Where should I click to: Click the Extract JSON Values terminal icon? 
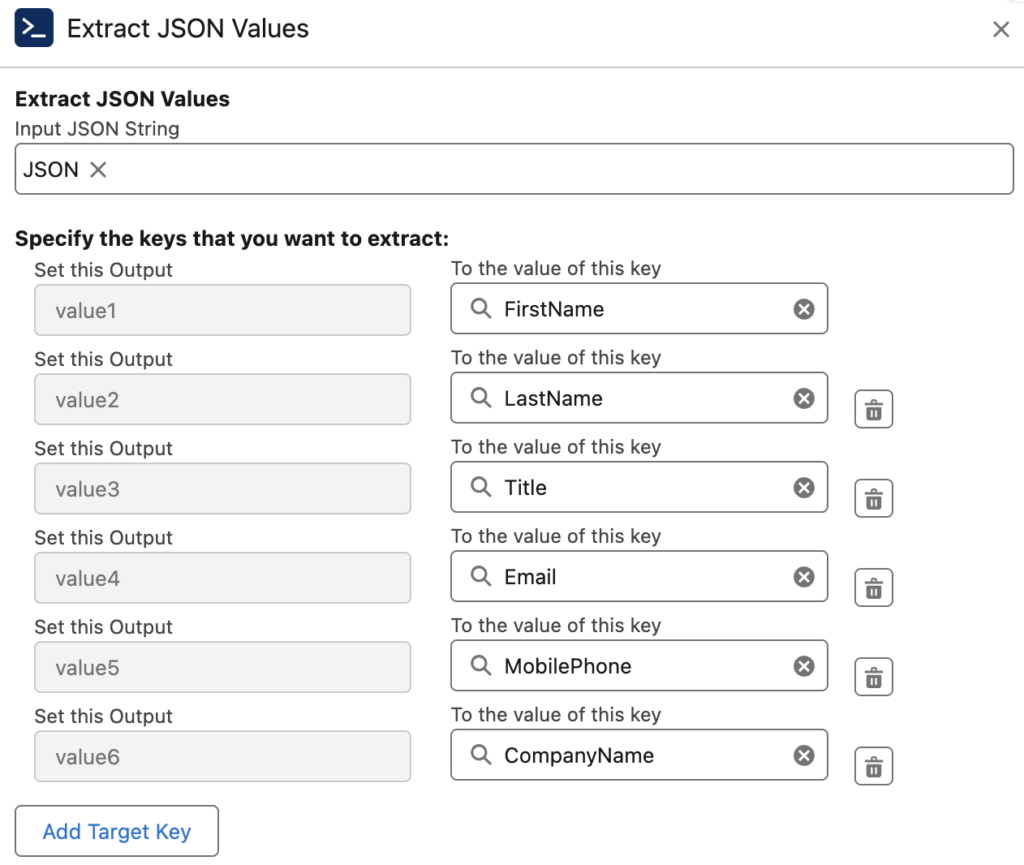32,29
